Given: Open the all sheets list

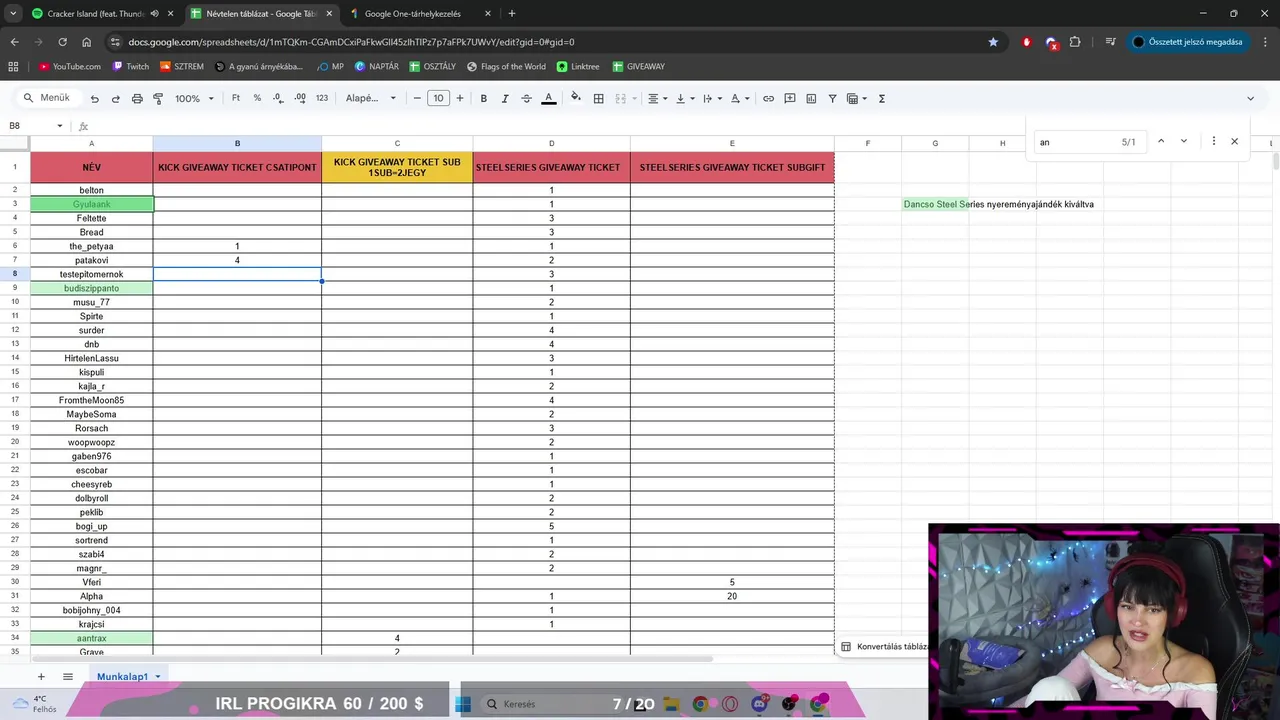Looking at the screenshot, I should tap(68, 677).
